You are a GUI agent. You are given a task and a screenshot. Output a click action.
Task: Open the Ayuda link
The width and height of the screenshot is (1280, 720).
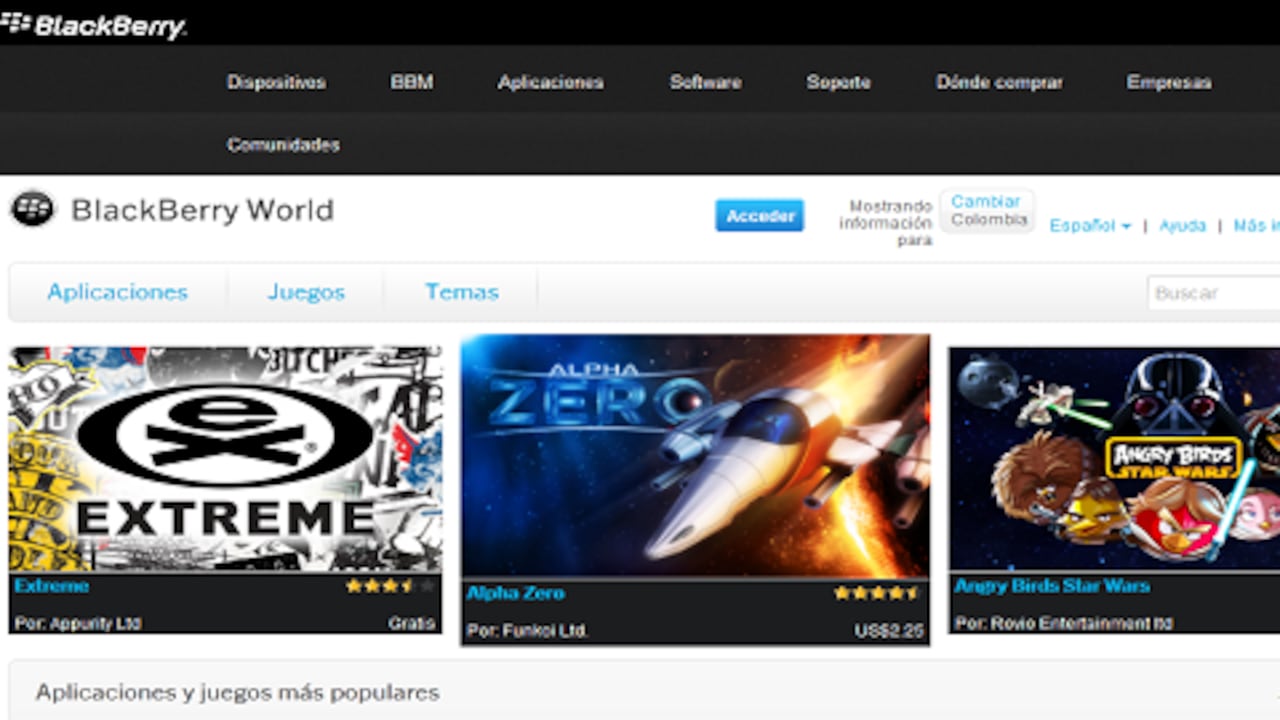[x=1182, y=226]
